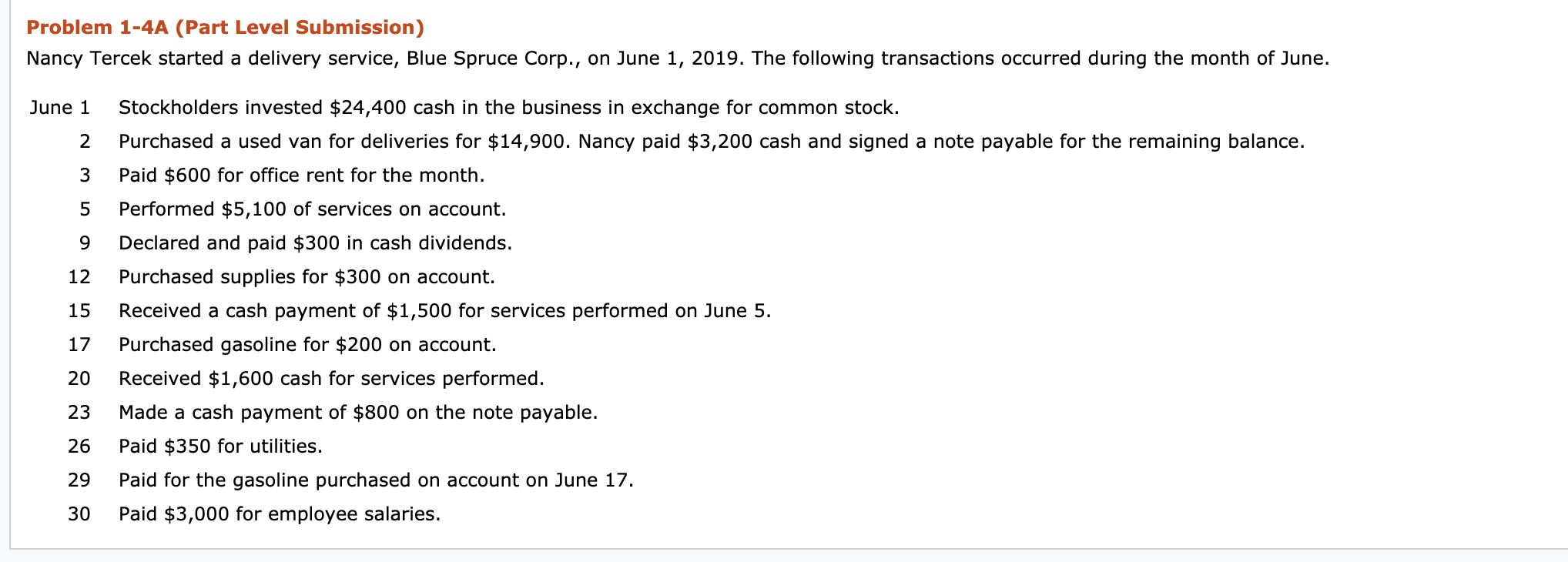This screenshot has width=1568, height=562.
Task: Click the used van purchase transaction
Action: pos(712,142)
